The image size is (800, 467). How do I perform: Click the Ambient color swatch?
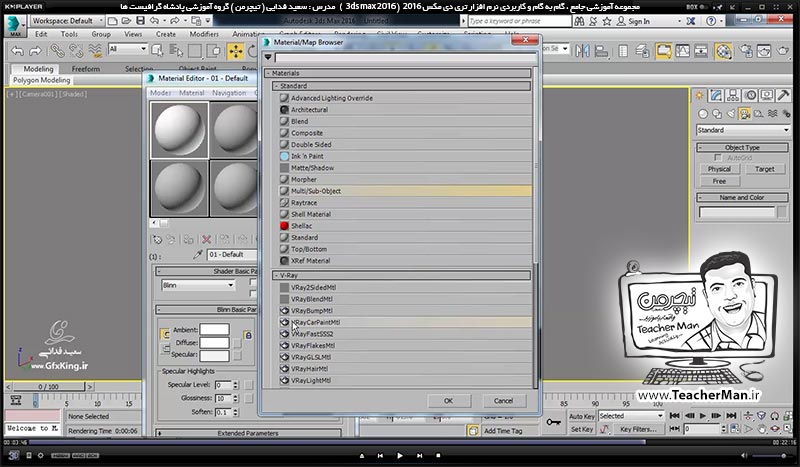point(214,330)
